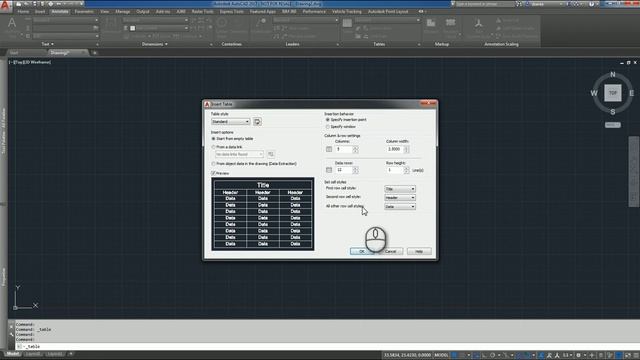Open the dimension style dropdown in ribbon
This screenshot has height=360, width=640.
[155, 20]
